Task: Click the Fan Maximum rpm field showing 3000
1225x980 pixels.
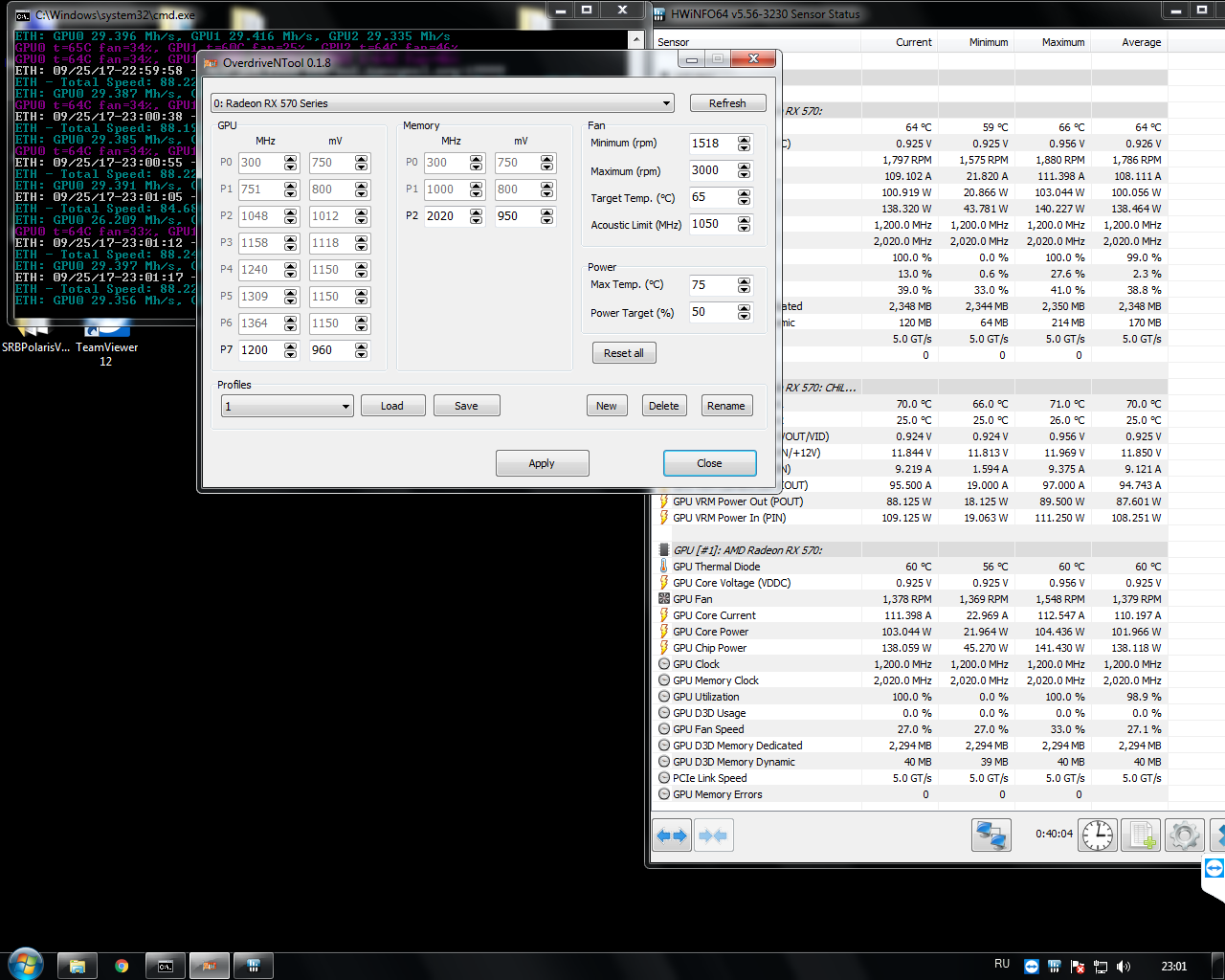Action: [x=713, y=170]
